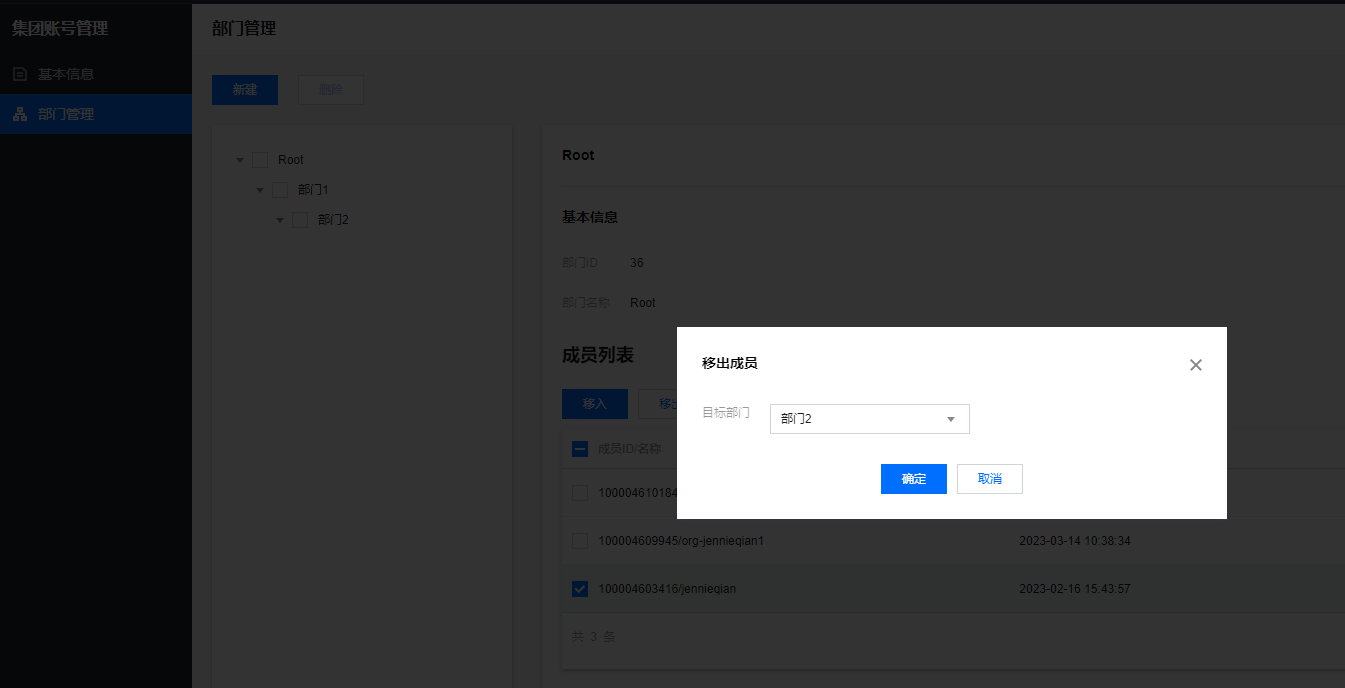The image size is (1345, 688).
Task: Collapse the Root tree node arrow
Action: [240, 160]
